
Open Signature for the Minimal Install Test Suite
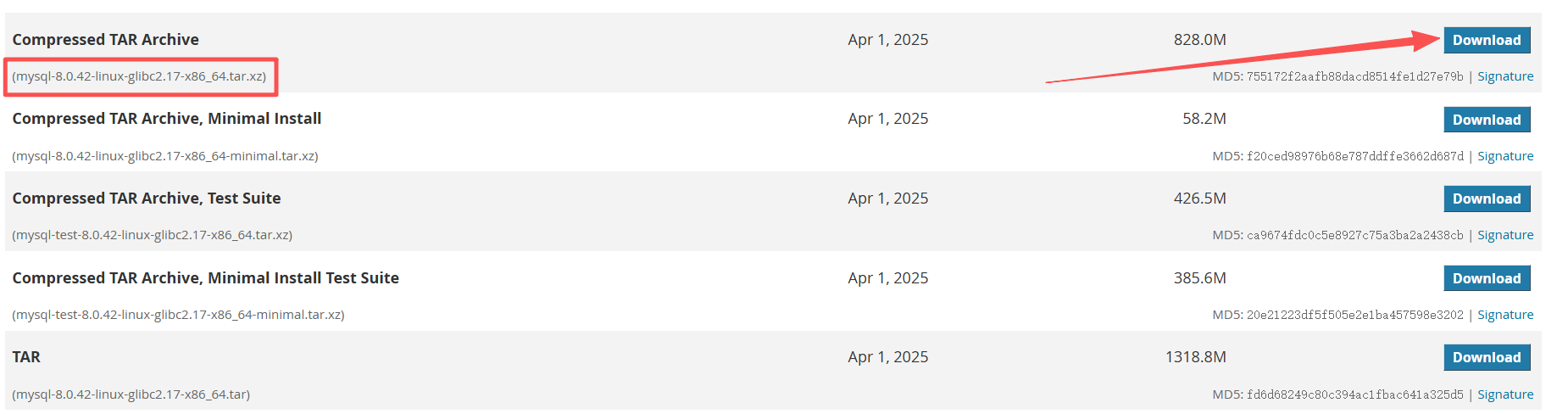(x=1505, y=315)
